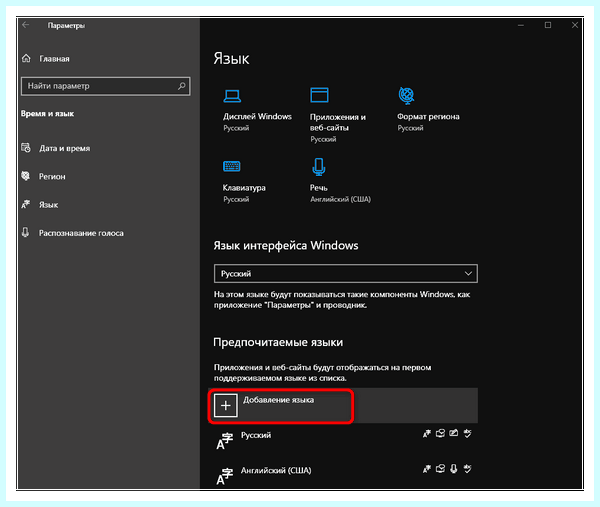Close the Параметры window
Screen dimensions: 600x507
tap(575, 25)
